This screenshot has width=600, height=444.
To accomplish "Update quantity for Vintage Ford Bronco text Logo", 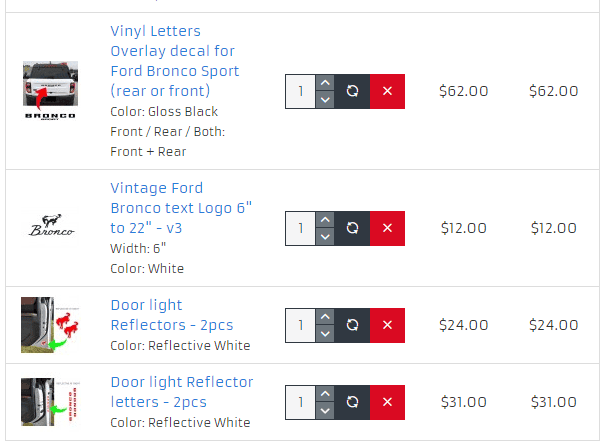I will pos(352,228).
